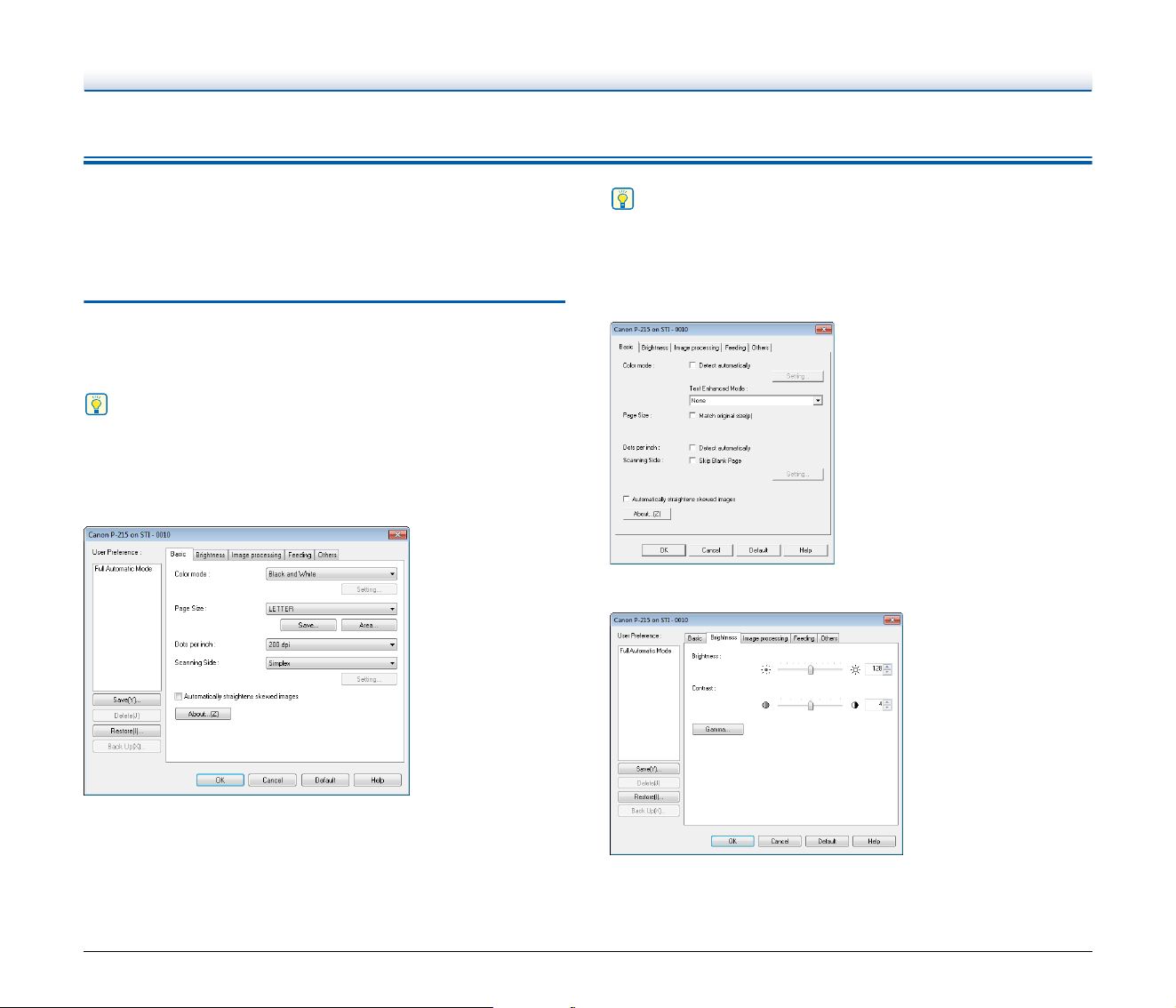This screenshot has height=1008, width=1176.
Task: Select Others tab in Text Enhanced Mode dialog
Action: pos(760,348)
